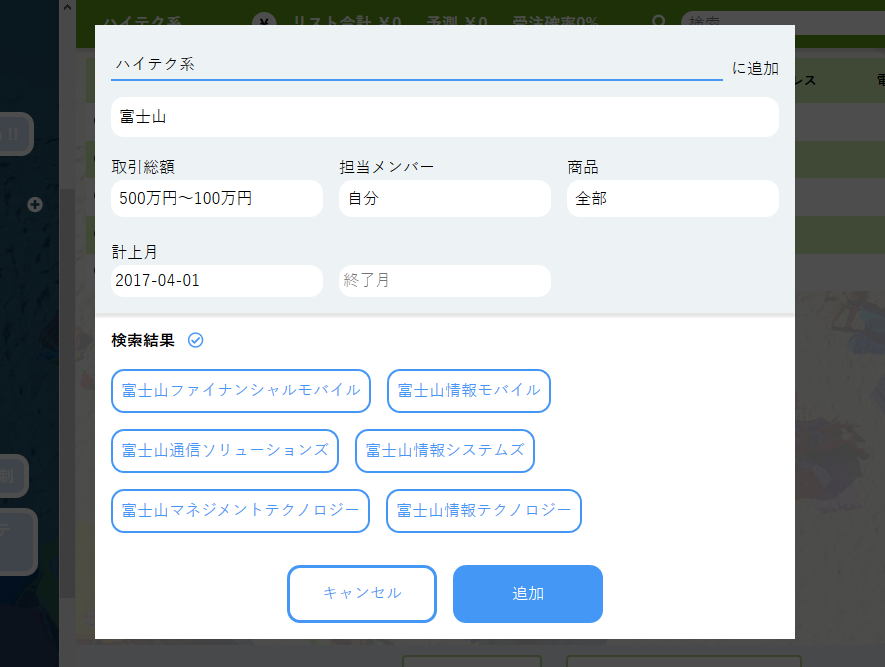Image resolution: width=885 pixels, height=667 pixels.
Task: Open the 担当メンバー 自分 dropdown
Action: pos(445,199)
